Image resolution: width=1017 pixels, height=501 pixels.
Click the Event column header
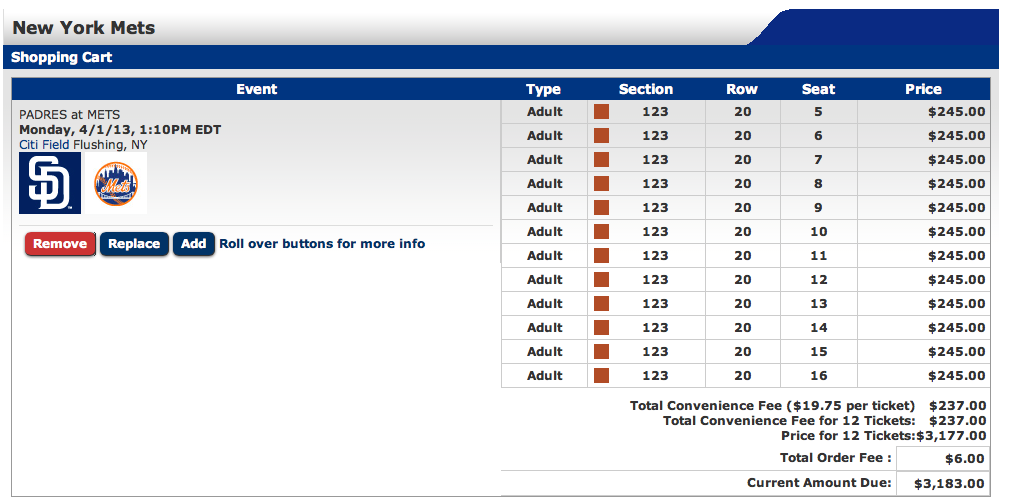256,89
